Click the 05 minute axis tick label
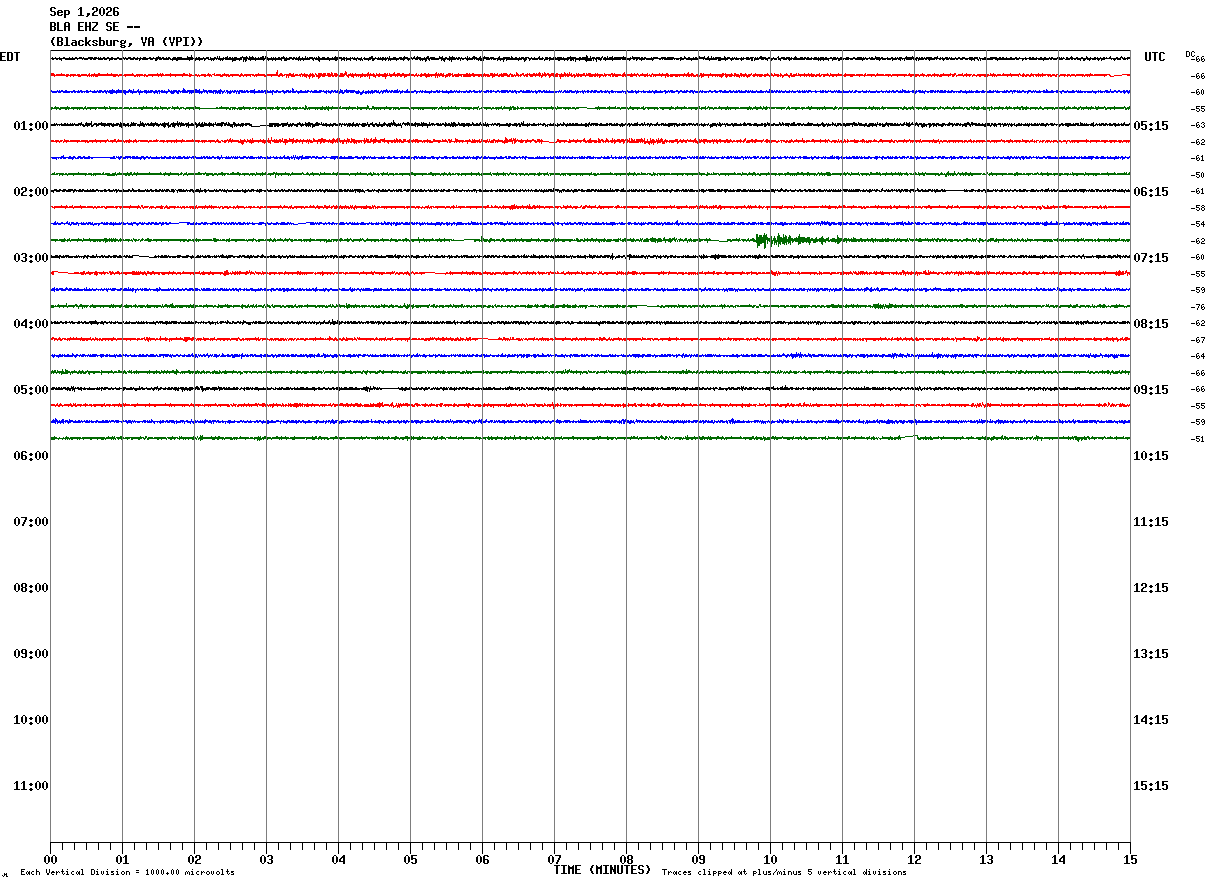The width and height of the screenshot is (1210, 886). 410,859
